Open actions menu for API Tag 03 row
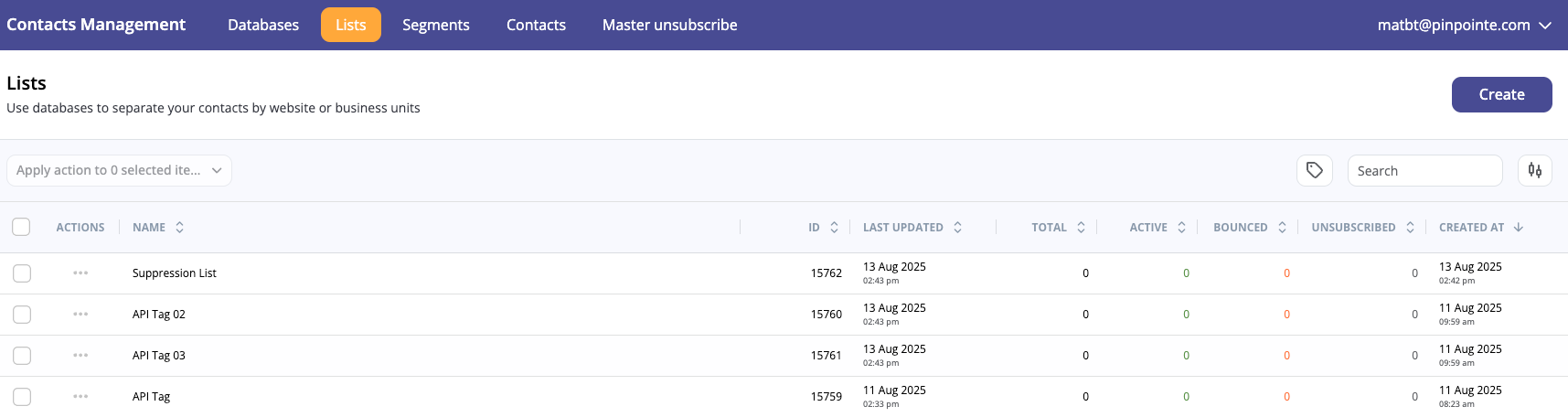Image resolution: width=1568 pixels, height=417 pixels. tap(80, 356)
